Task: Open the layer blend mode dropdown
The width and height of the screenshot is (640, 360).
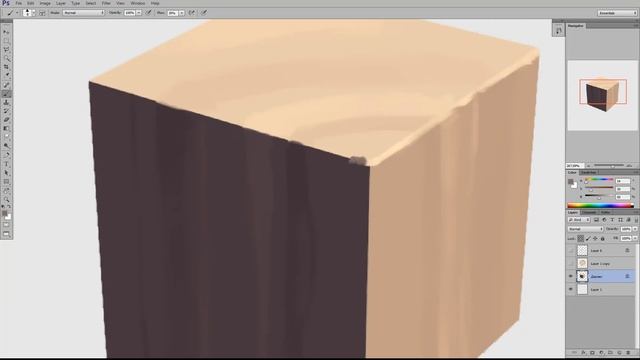Action: (x=585, y=229)
